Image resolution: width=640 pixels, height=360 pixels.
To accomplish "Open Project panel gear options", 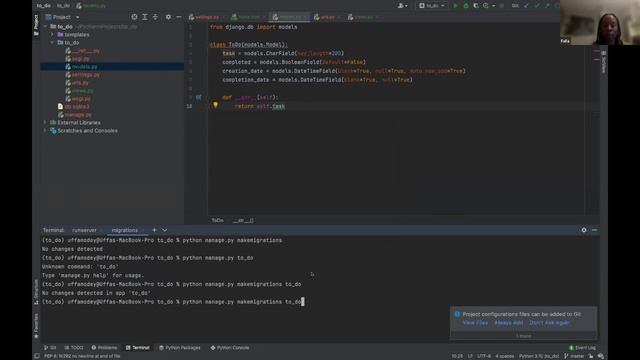I will click(168, 17).
